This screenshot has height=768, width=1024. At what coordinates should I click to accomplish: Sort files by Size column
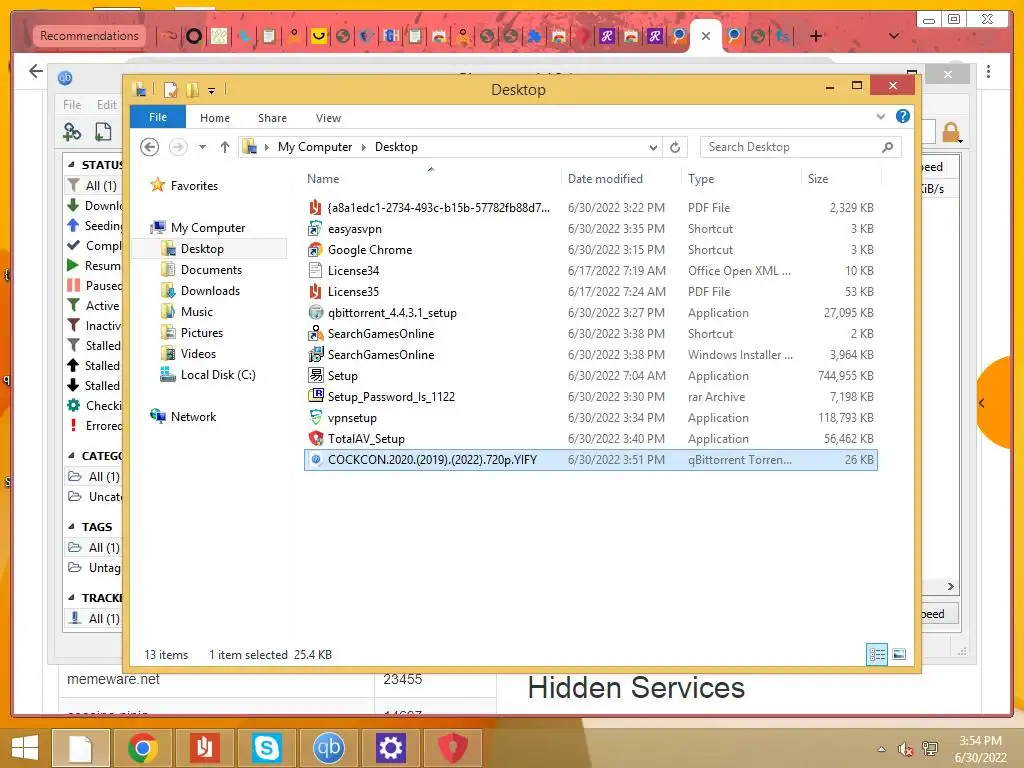point(840,178)
